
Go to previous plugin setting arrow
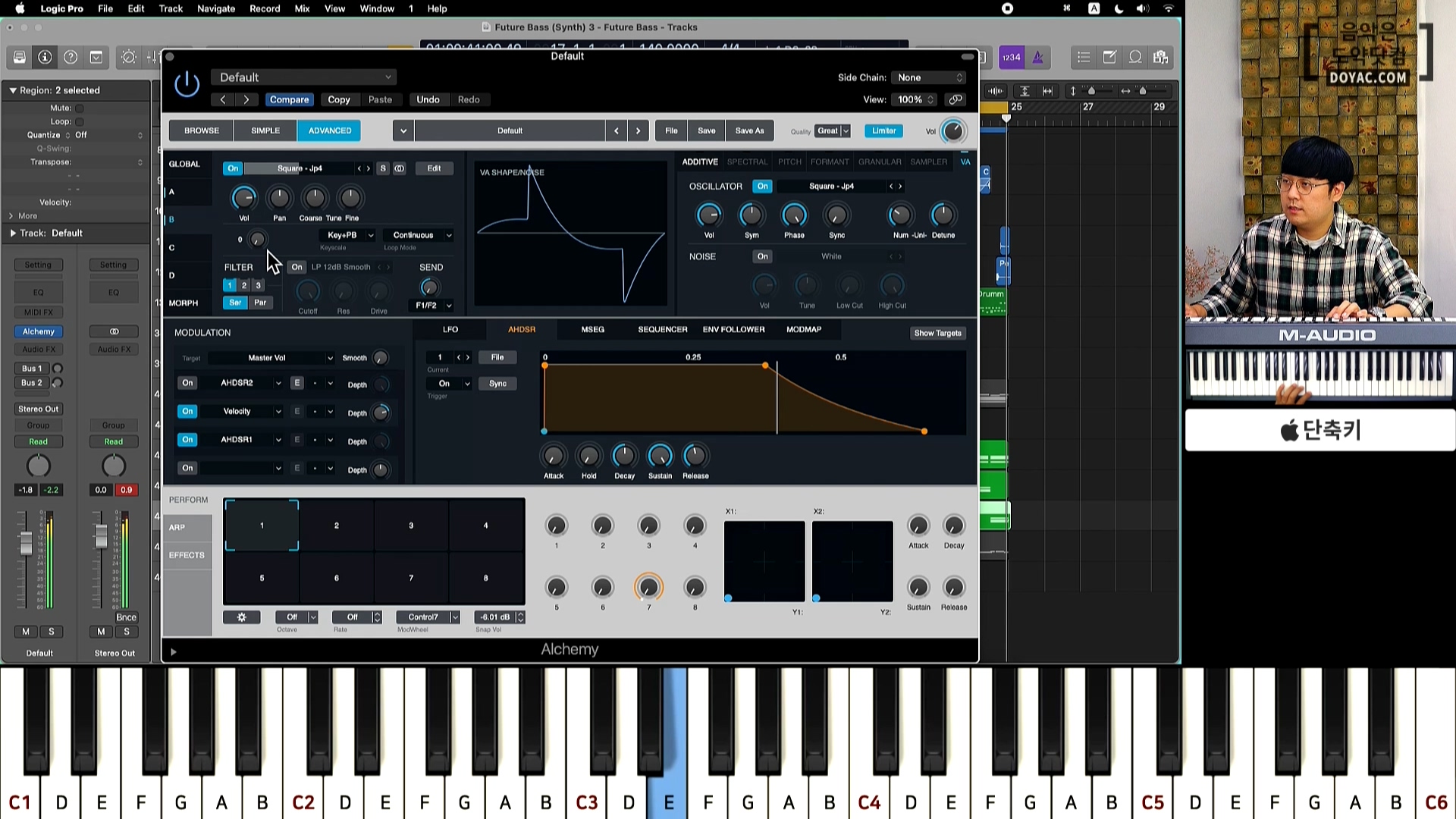223,99
